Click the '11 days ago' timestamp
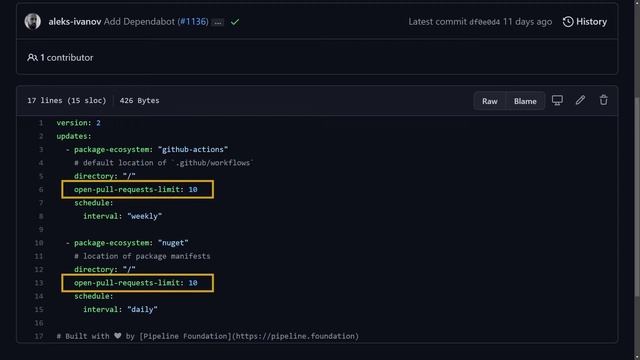Screen dimensions: 640x360 pyautogui.click(x=527, y=22)
